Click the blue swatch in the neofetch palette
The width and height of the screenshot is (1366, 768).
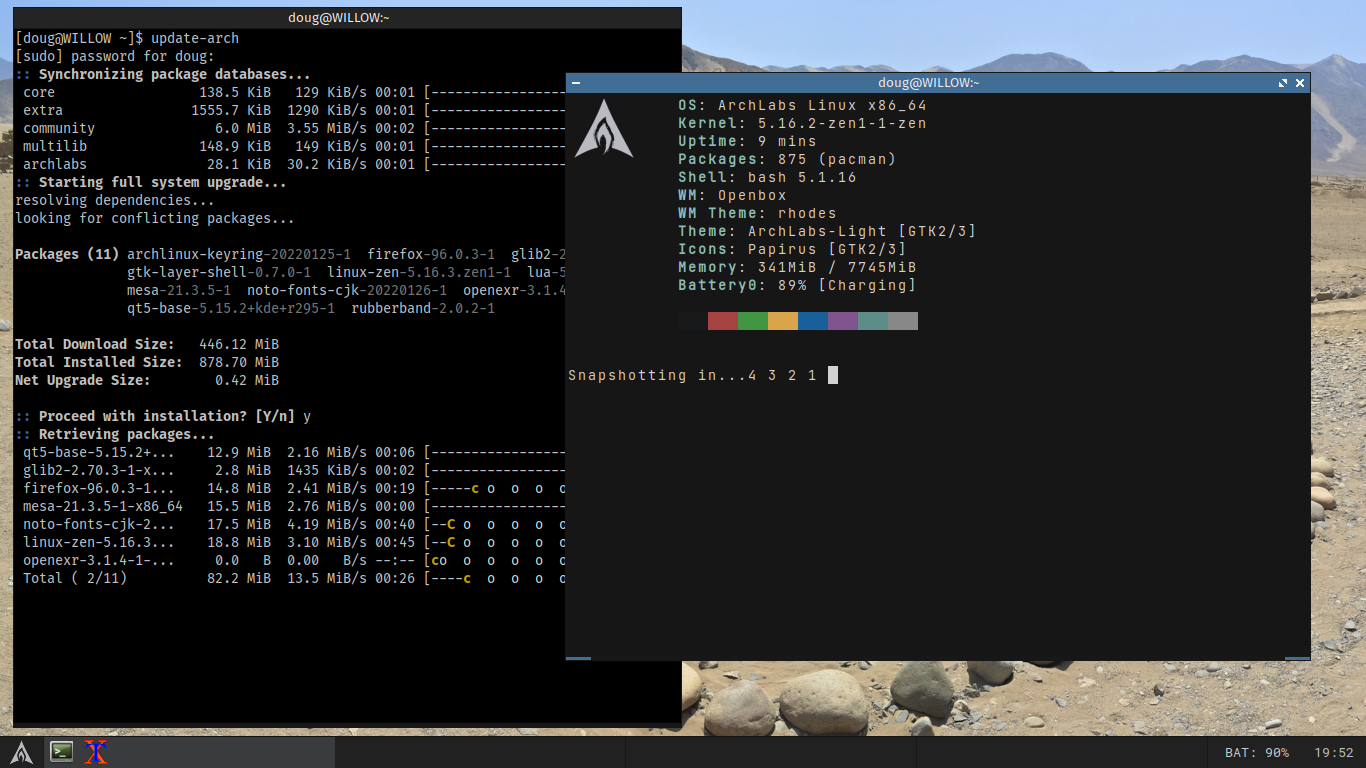tap(813, 321)
